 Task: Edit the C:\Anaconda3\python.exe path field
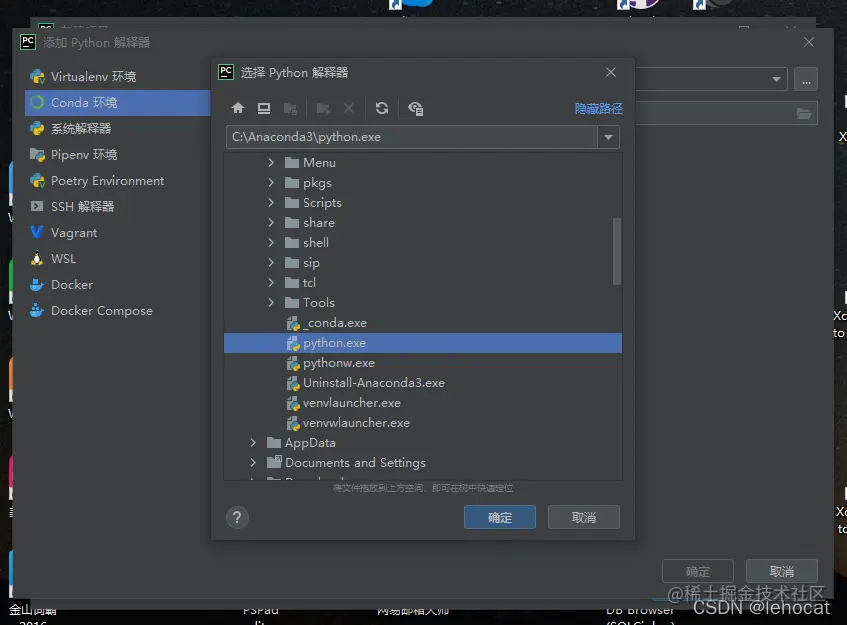tap(412, 137)
